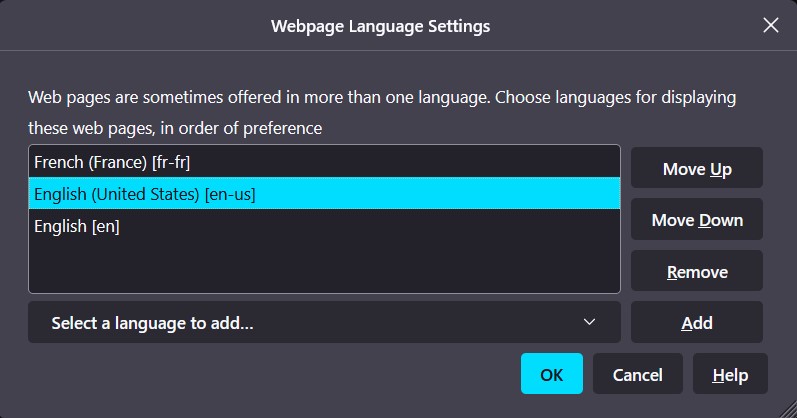Click the [en-us] locale code text
This screenshot has height=418, width=797.
tap(230, 194)
